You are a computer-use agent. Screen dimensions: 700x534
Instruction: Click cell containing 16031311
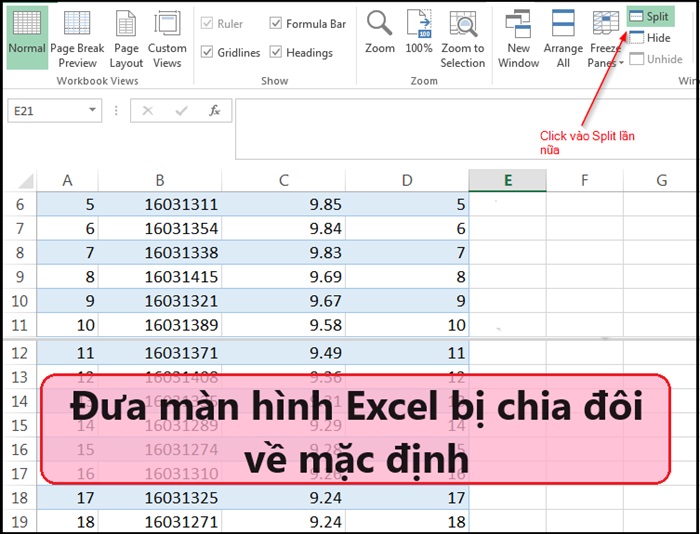(x=160, y=204)
